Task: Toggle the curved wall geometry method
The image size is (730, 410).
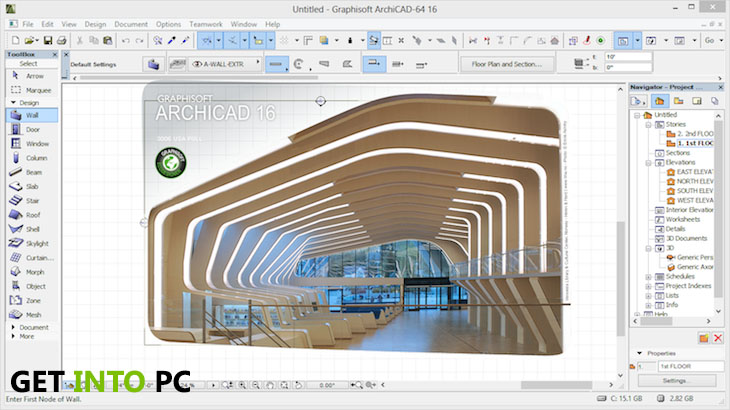Action: pos(299,64)
